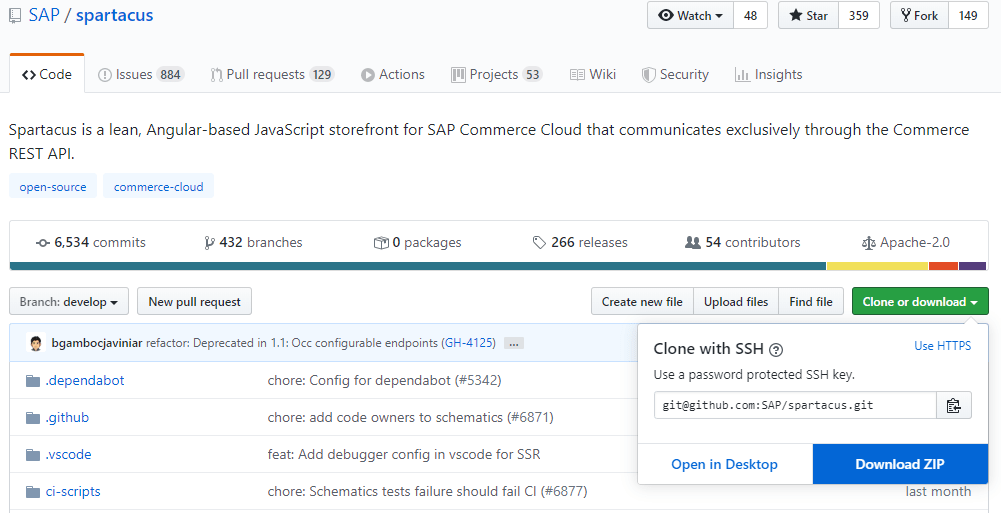Click the Download ZIP button
This screenshot has width=1001, height=513.
point(900,464)
